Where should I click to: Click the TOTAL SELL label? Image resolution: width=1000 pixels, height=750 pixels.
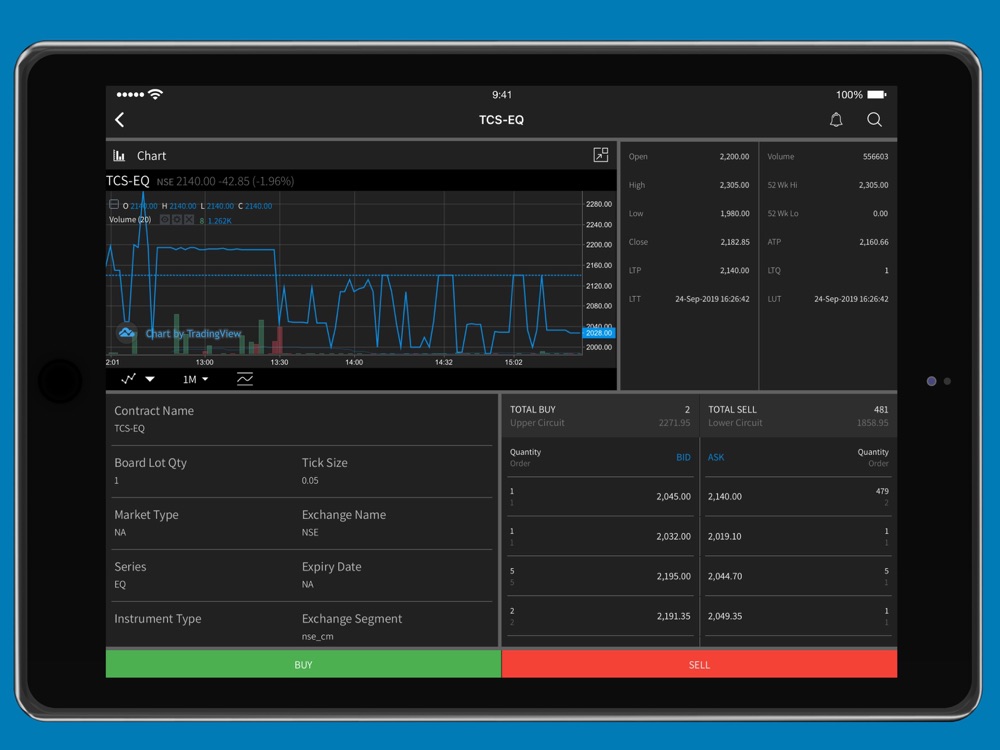[732, 409]
